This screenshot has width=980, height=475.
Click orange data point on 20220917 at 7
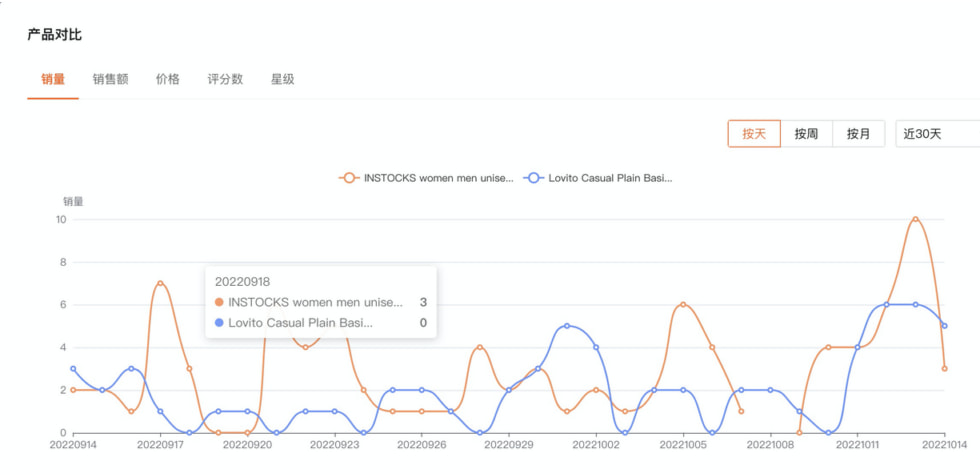pos(160,283)
